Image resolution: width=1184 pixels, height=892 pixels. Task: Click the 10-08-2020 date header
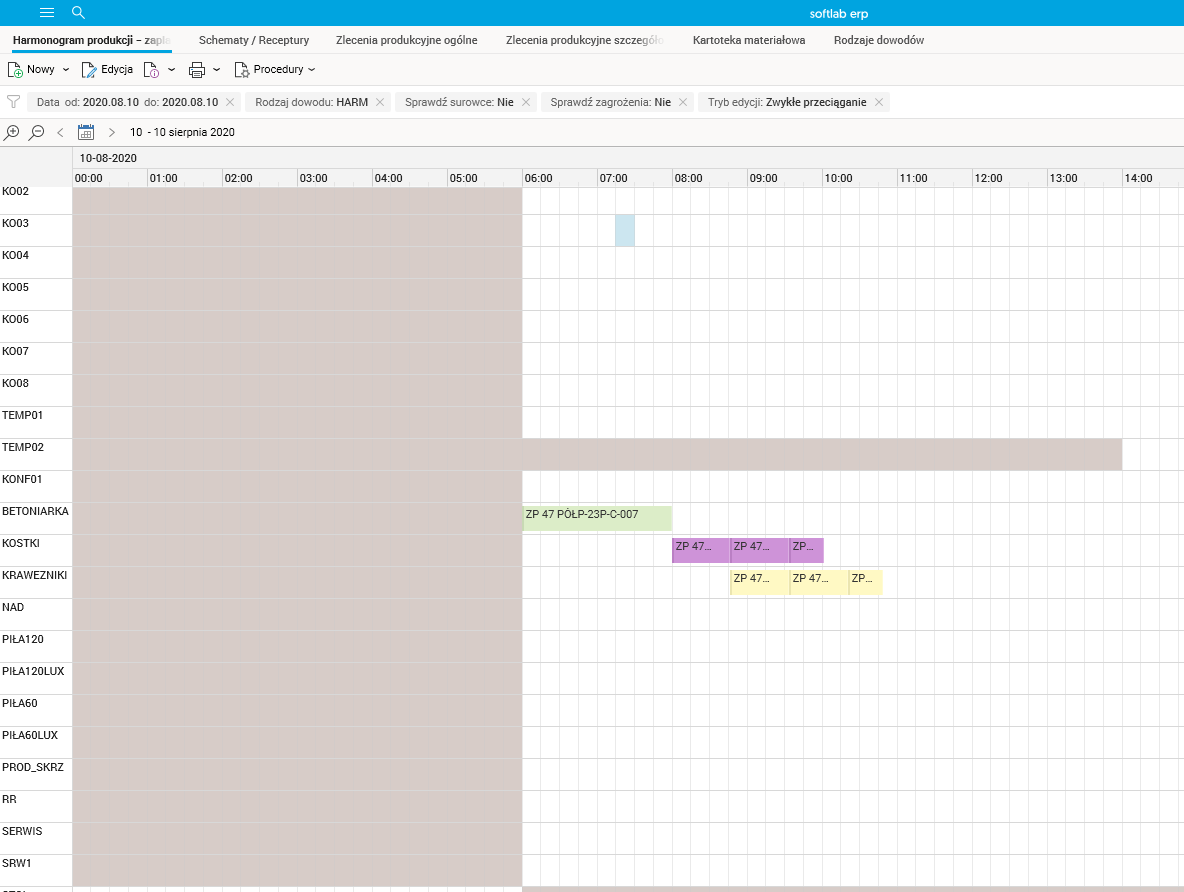(108, 158)
